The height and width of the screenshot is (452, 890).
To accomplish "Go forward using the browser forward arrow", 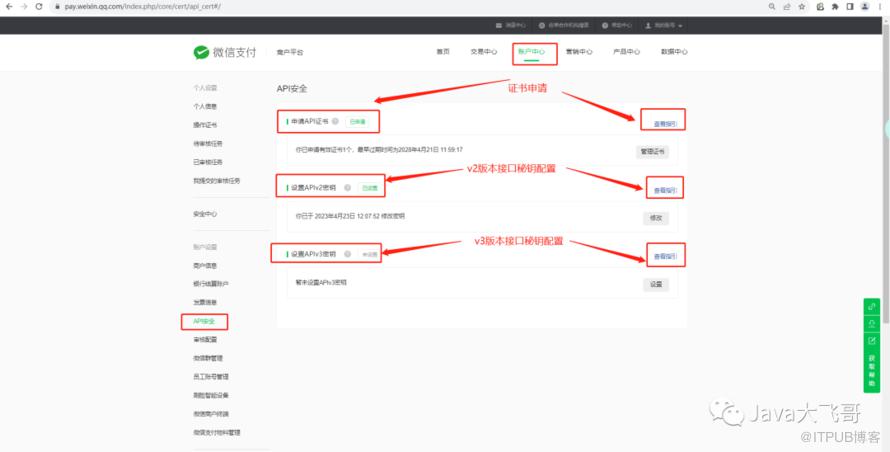I will point(24,7).
